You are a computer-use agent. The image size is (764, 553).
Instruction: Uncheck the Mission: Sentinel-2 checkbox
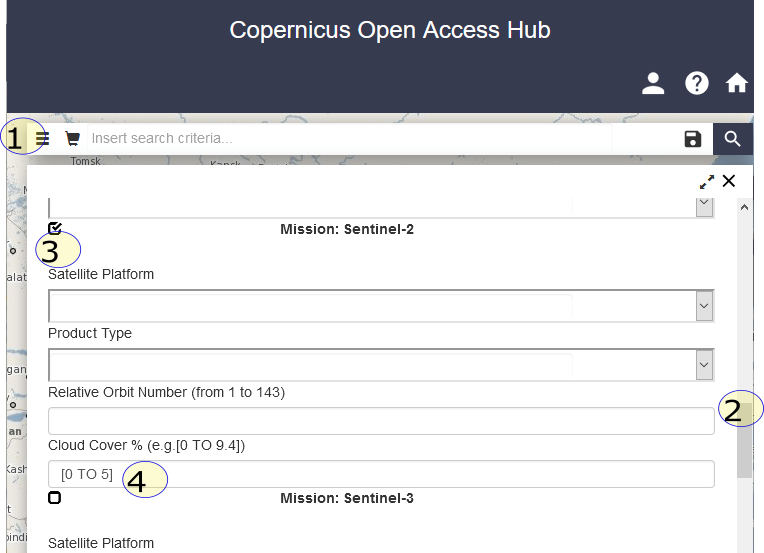55,229
